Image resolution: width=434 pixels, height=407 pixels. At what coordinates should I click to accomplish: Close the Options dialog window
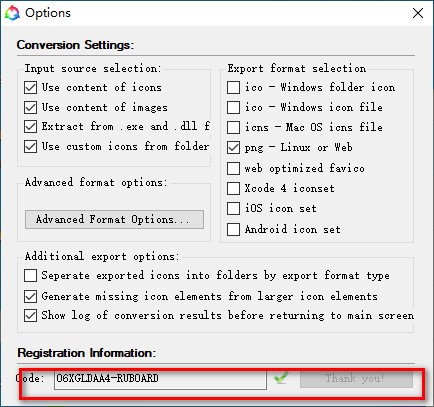[x=418, y=13]
